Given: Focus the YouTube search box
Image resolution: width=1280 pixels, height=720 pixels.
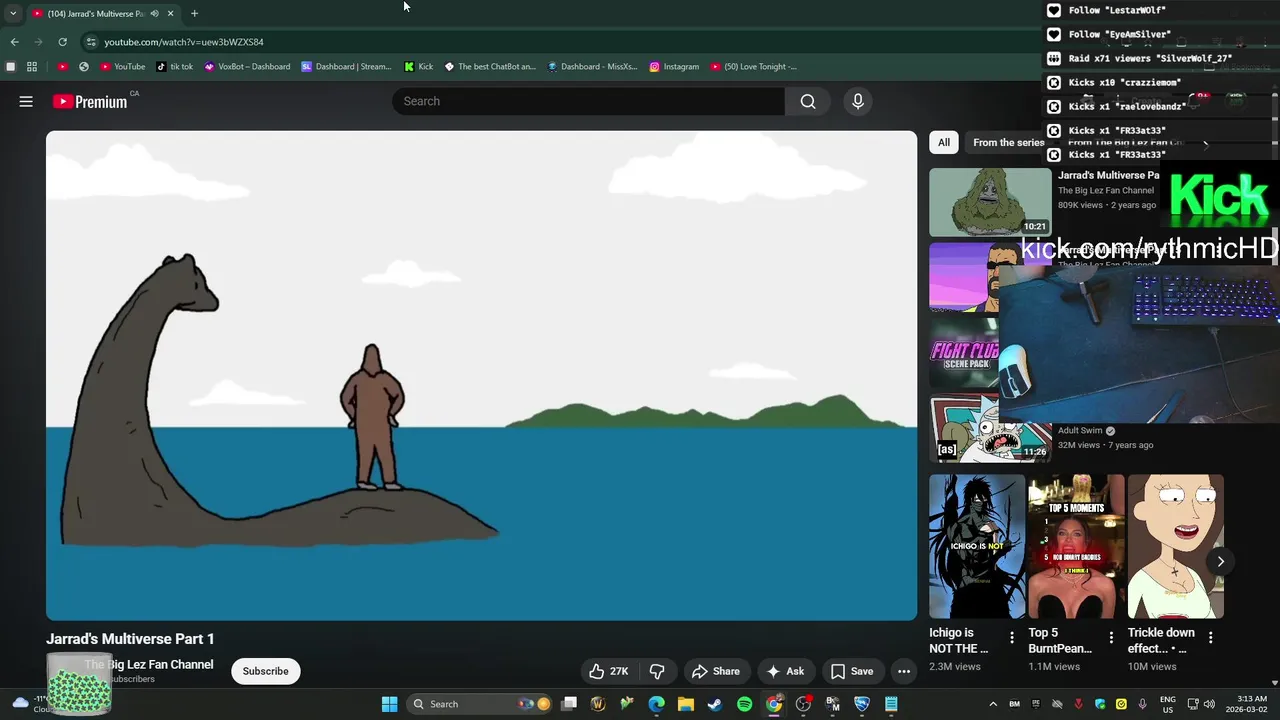Looking at the screenshot, I should 588,101.
